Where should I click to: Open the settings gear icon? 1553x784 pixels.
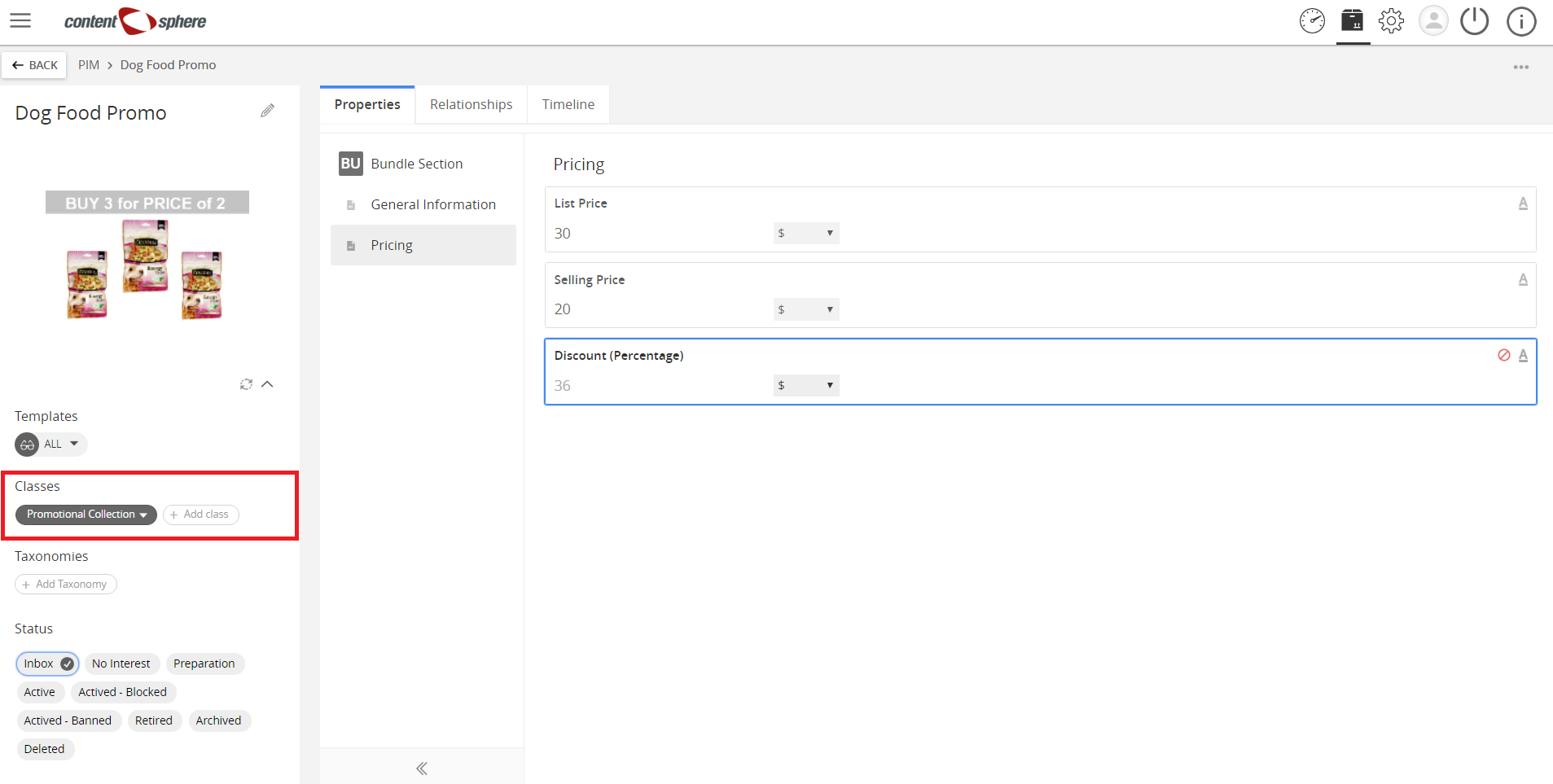click(x=1392, y=21)
